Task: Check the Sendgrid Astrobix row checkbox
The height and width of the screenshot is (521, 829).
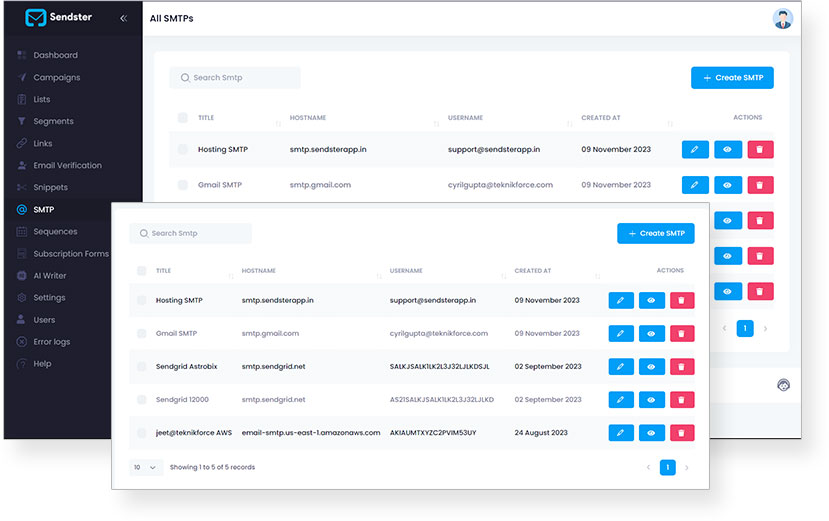Action: point(142,367)
